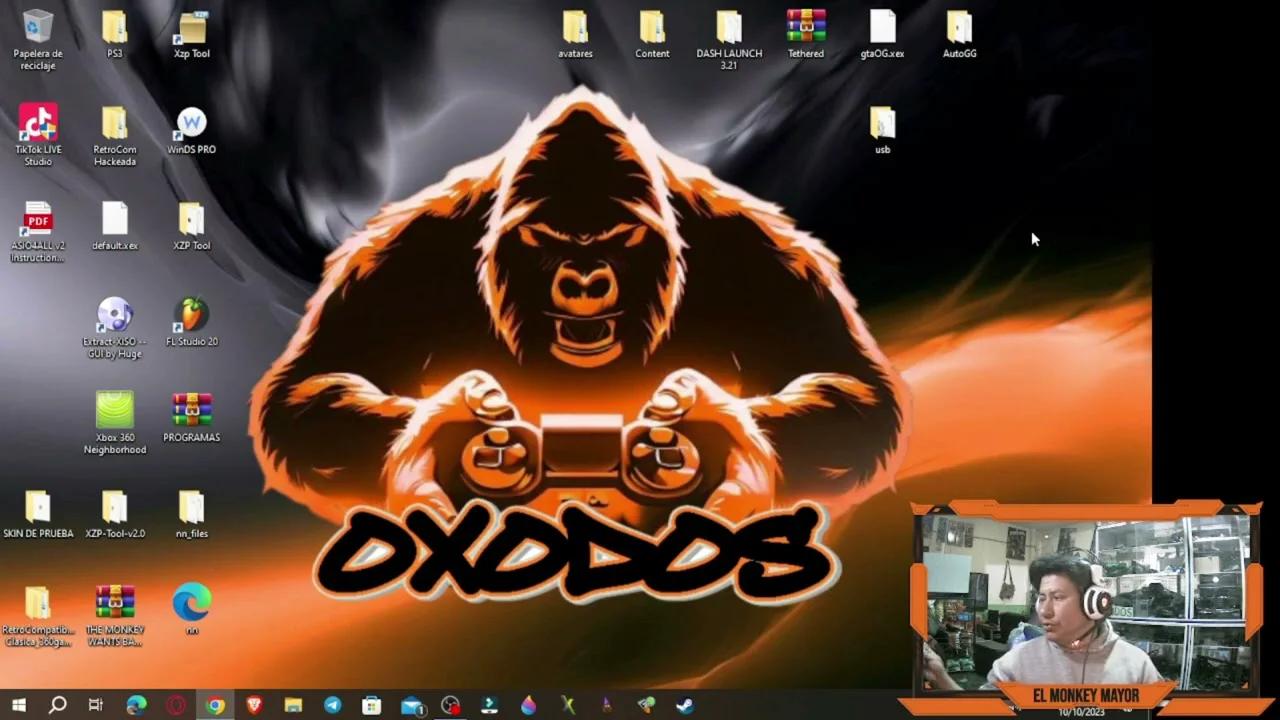Open the Windows Start menu
This screenshot has width=1280, height=720.
(20, 705)
